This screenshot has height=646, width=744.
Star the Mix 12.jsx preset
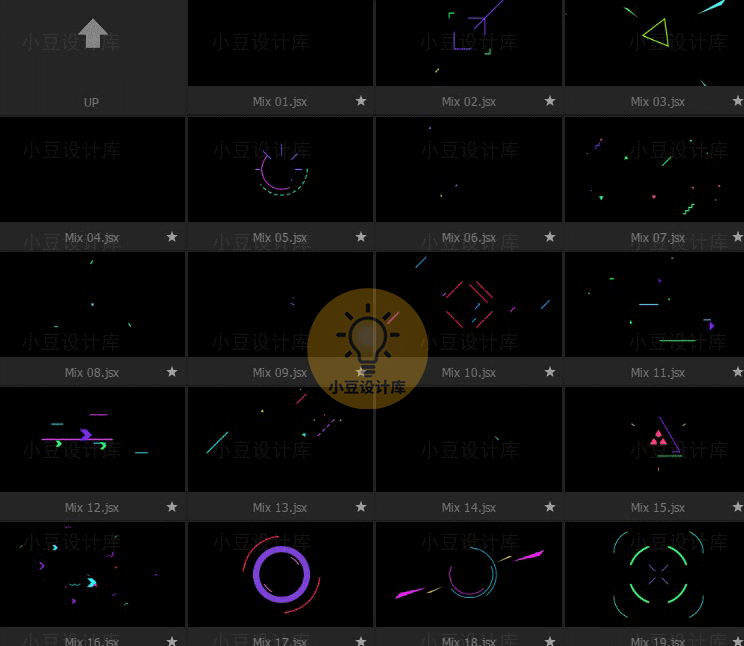pos(172,507)
